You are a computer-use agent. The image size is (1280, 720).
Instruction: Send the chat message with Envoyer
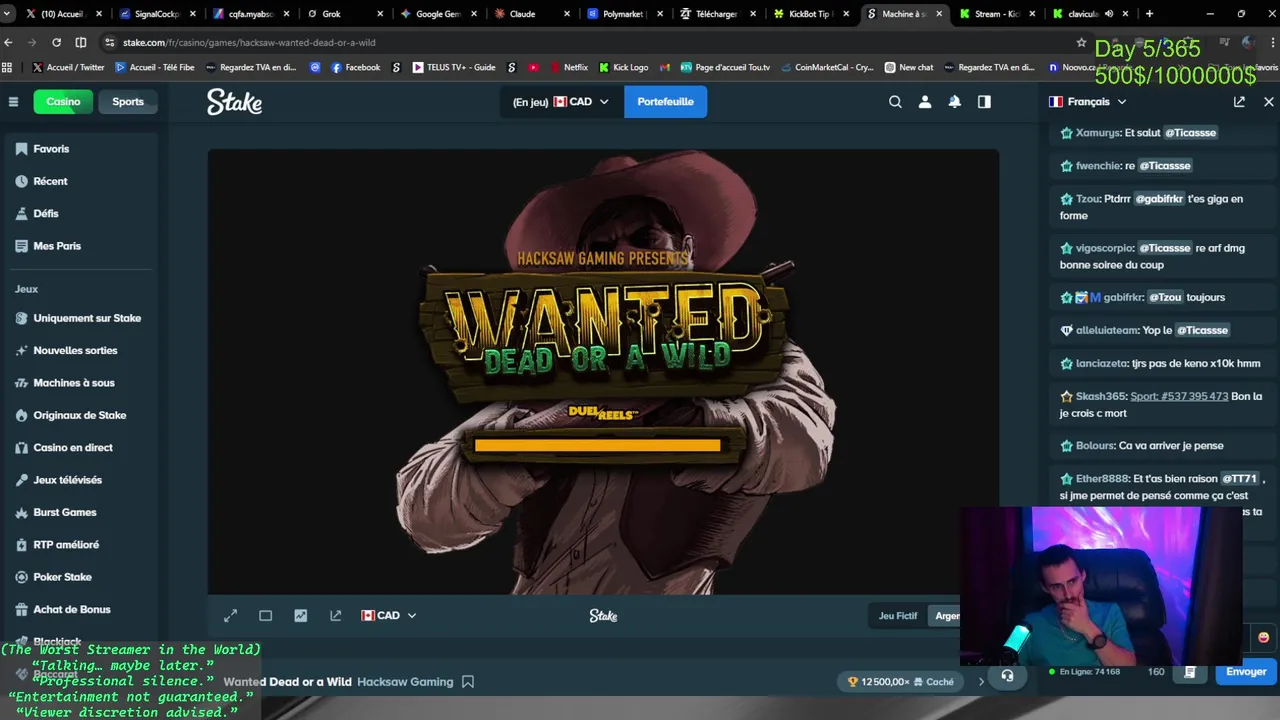pos(1246,672)
